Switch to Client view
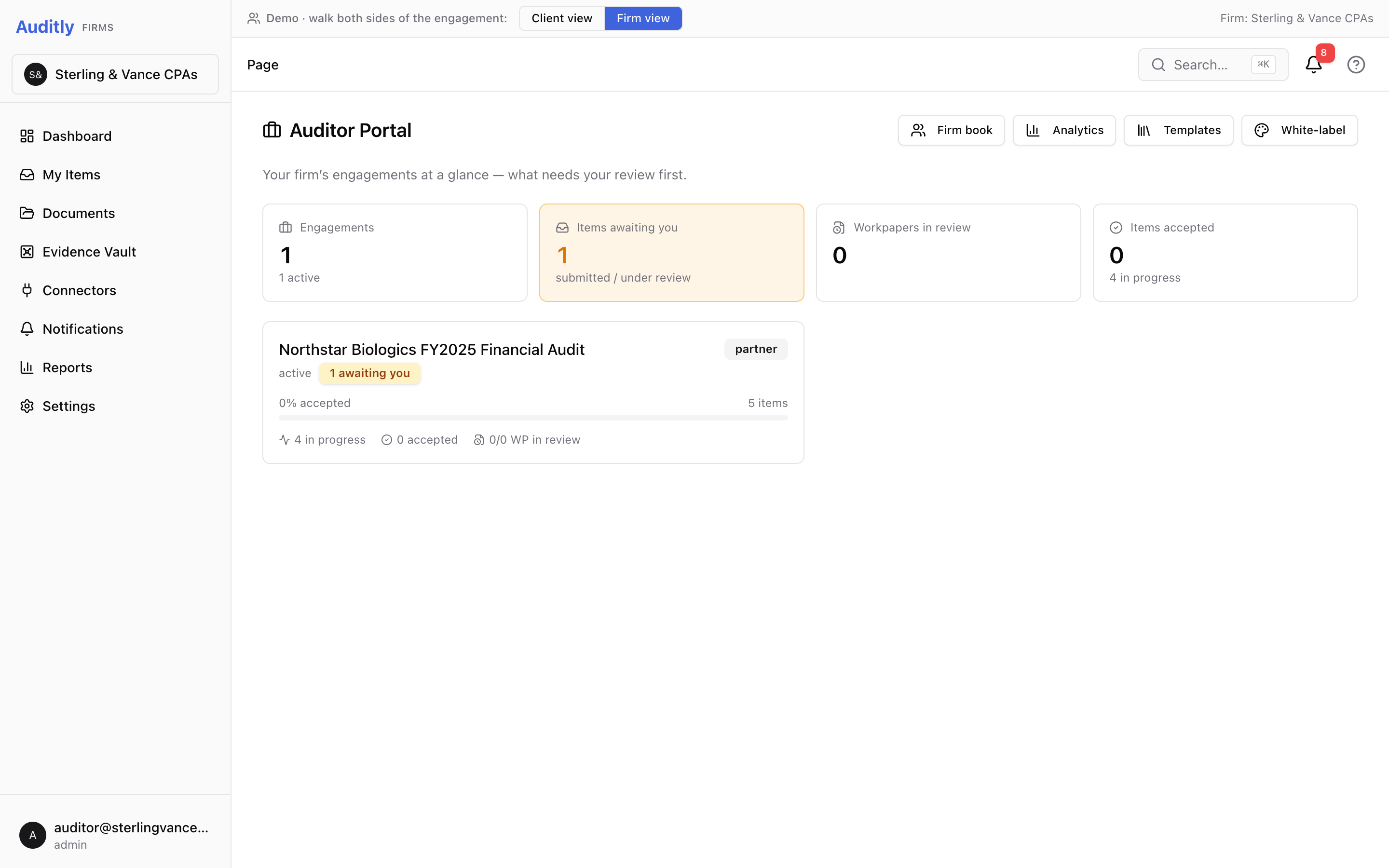 click(x=561, y=18)
